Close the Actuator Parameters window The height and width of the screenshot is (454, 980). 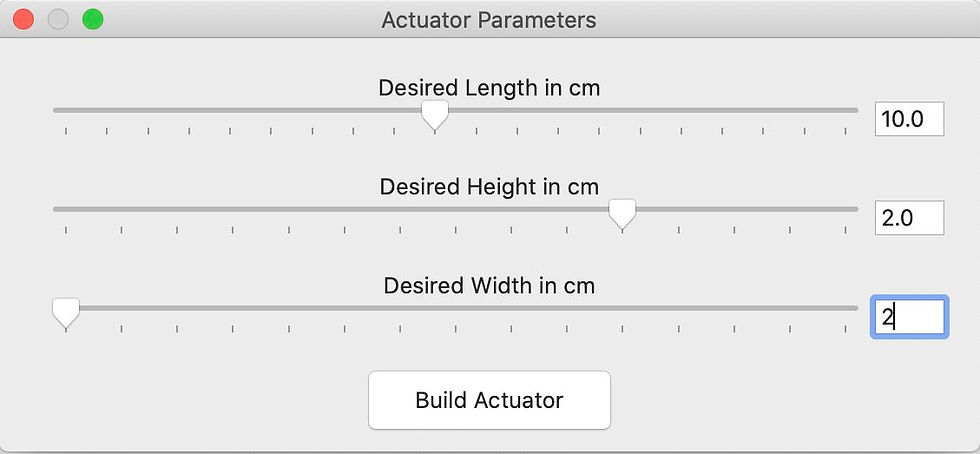pos(23,19)
